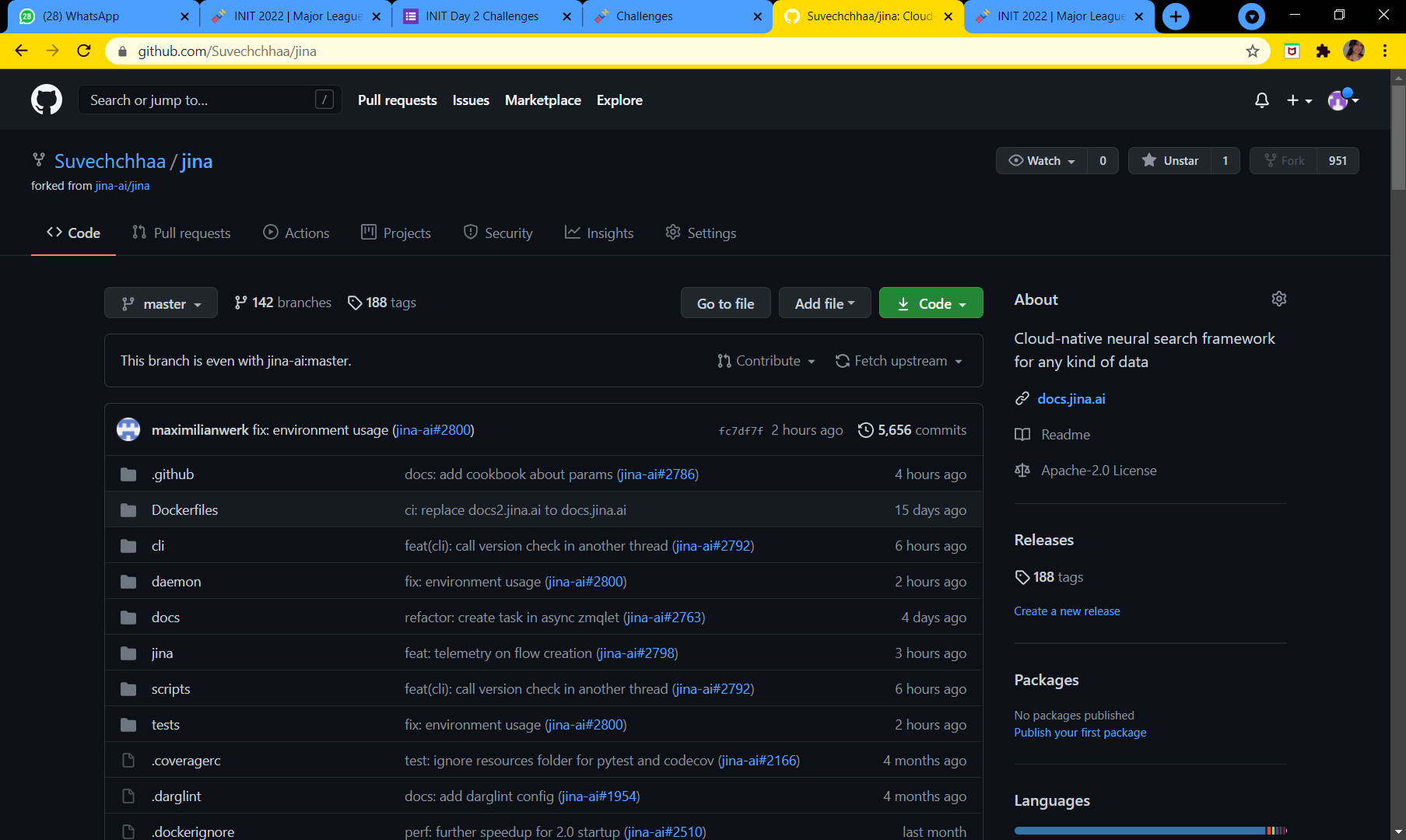Open commit history clock icon
Viewport: 1406px width, 840px height.
865,430
